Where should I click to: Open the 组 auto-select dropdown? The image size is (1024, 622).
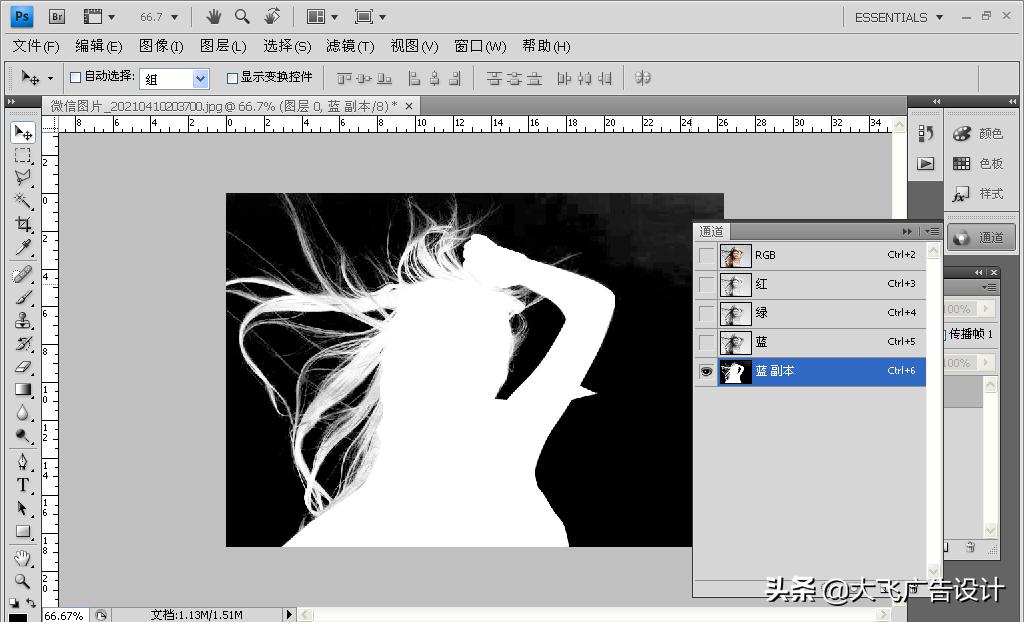pyautogui.click(x=200, y=79)
